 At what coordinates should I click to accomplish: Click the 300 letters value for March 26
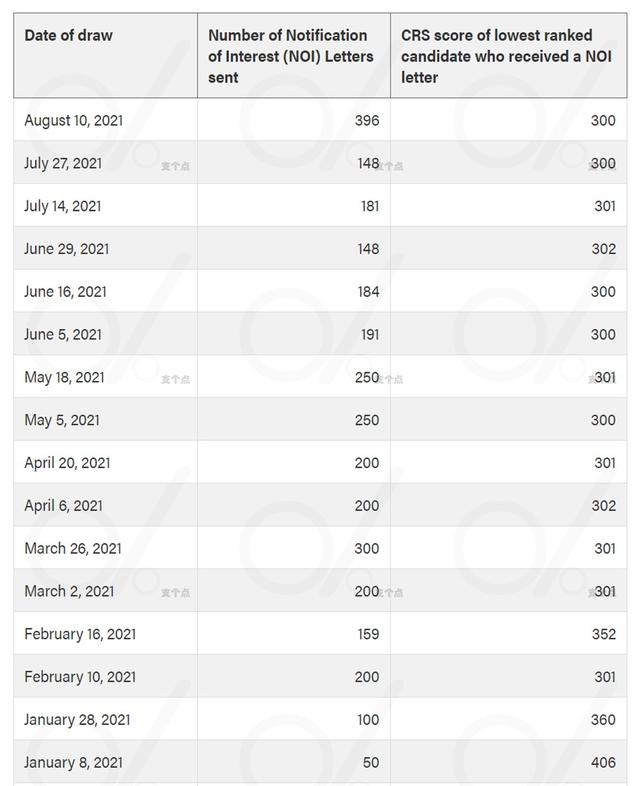366,548
